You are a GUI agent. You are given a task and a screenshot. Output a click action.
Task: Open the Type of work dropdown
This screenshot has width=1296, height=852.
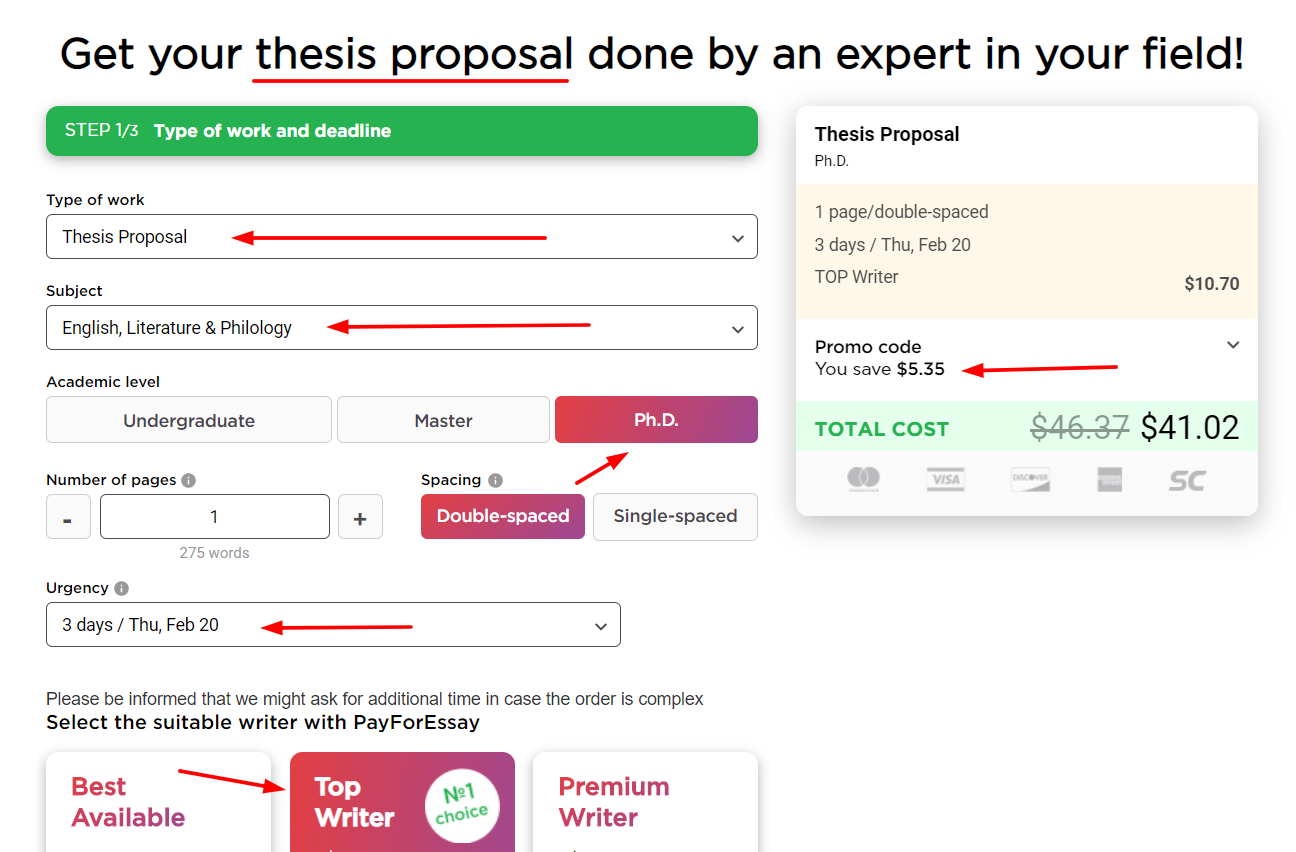[402, 237]
